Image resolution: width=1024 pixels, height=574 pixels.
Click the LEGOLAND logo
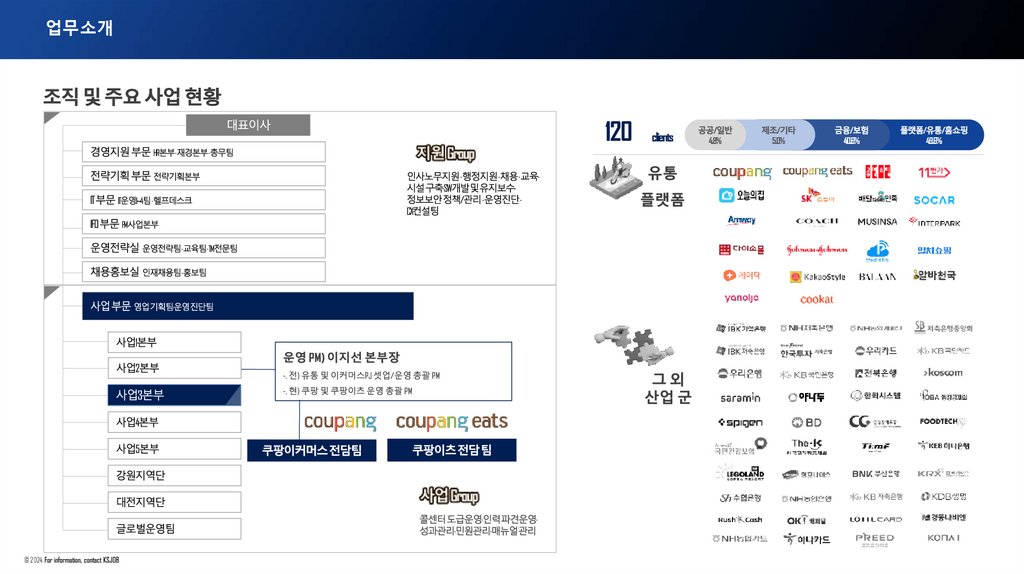pyautogui.click(x=741, y=473)
